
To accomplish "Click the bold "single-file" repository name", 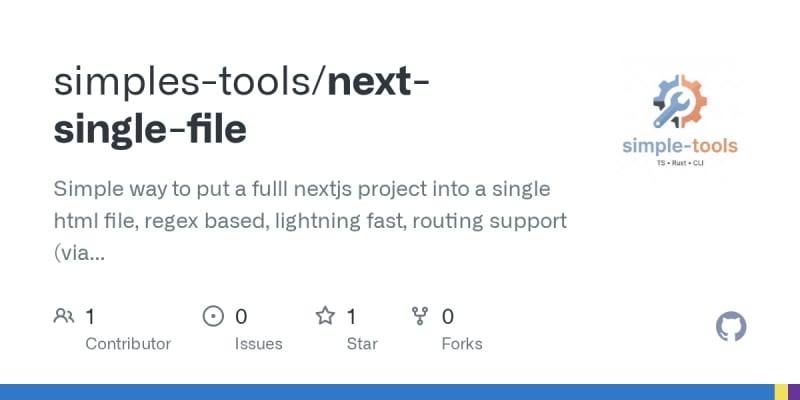I will (150, 130).
